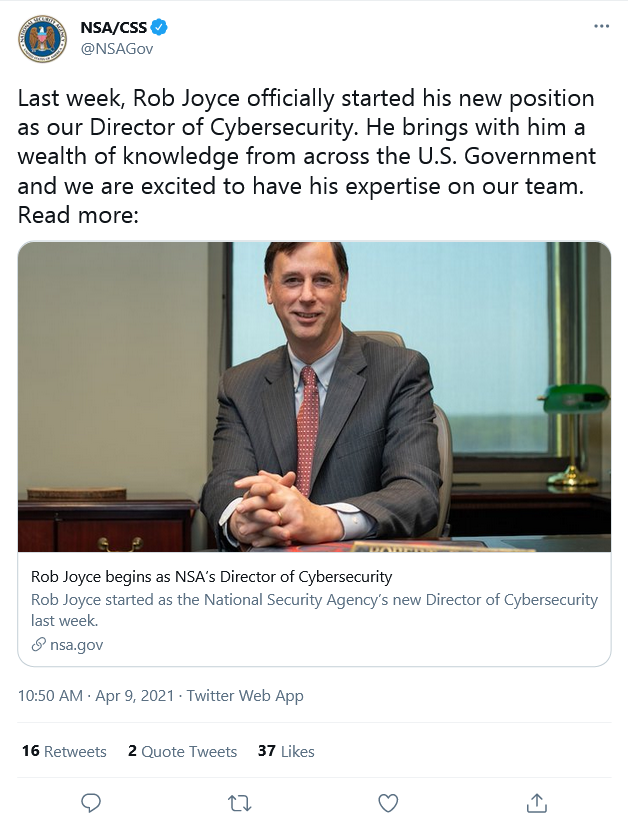View the 2 Quote Tweets

coord(182,751)
